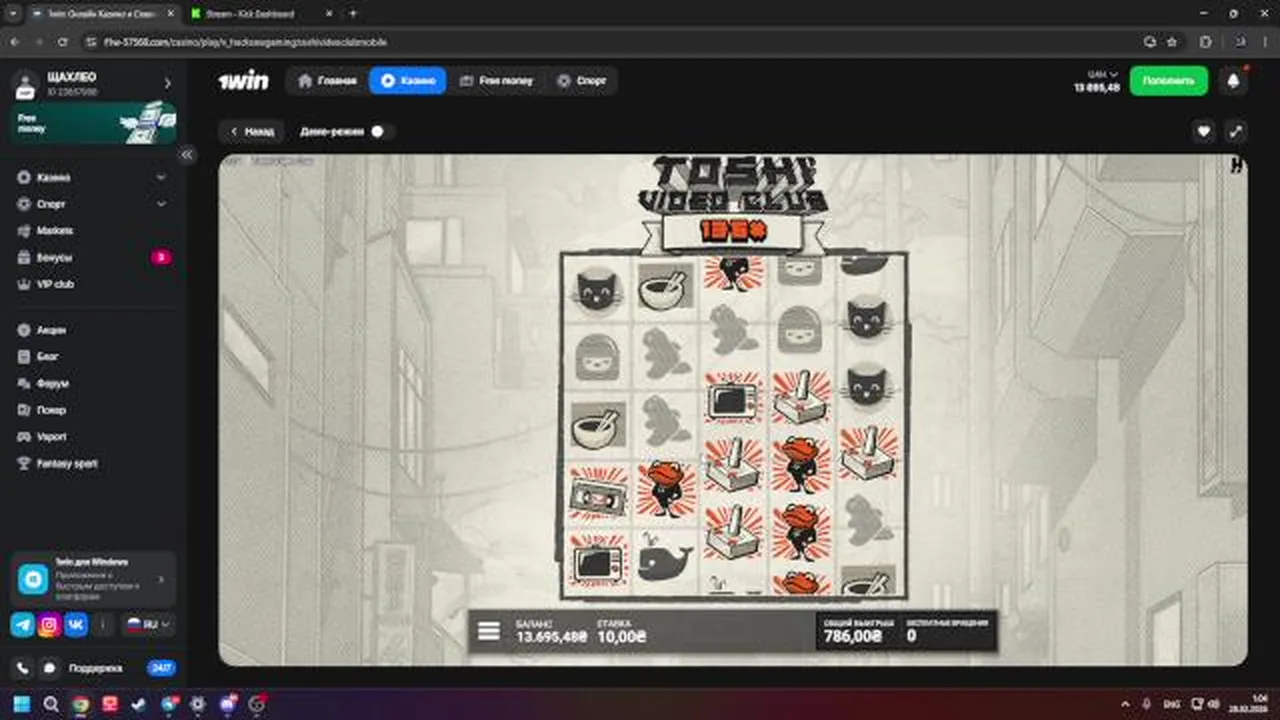Click the browser address bar
1280x720 pixels.
(610, 42)
